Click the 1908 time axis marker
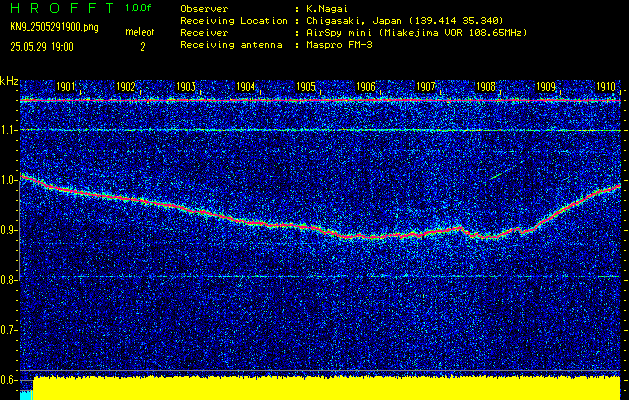Image resolution: width=629 pixels, height=400 pixels. click(485, 87)
